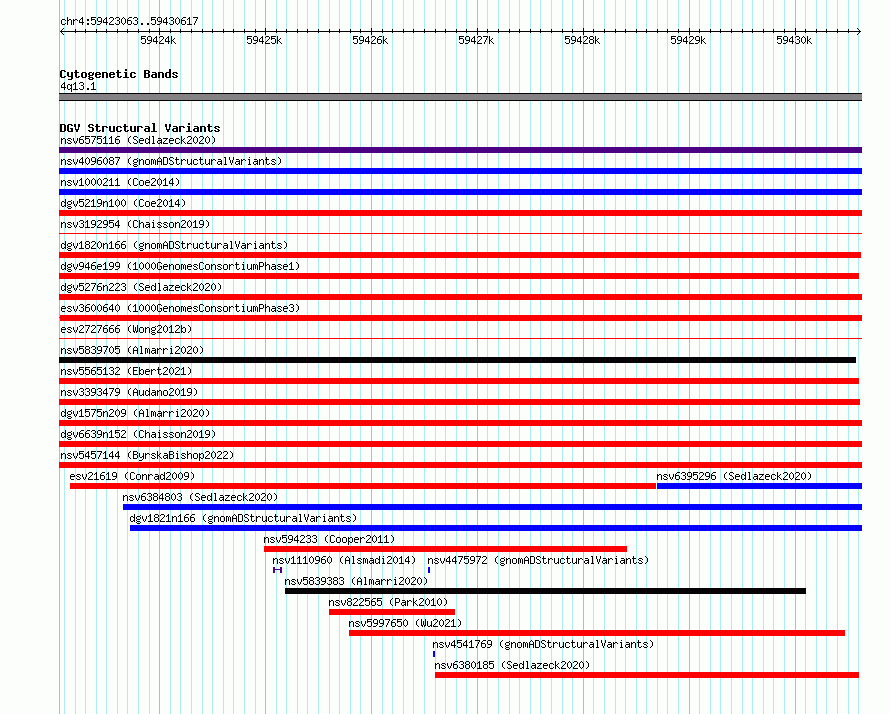Select esv2727666 (Wong2012b) label

[126, 329]
